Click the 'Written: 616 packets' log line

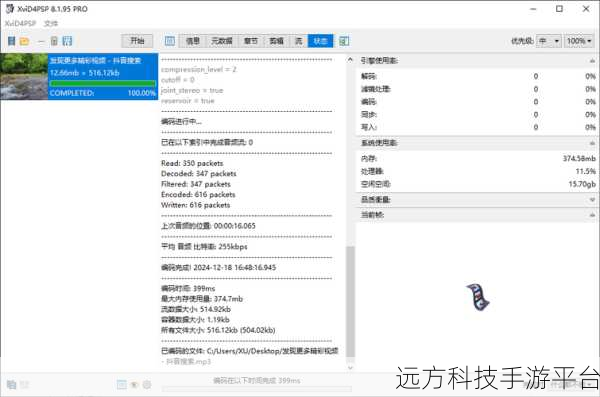(196, 205)
